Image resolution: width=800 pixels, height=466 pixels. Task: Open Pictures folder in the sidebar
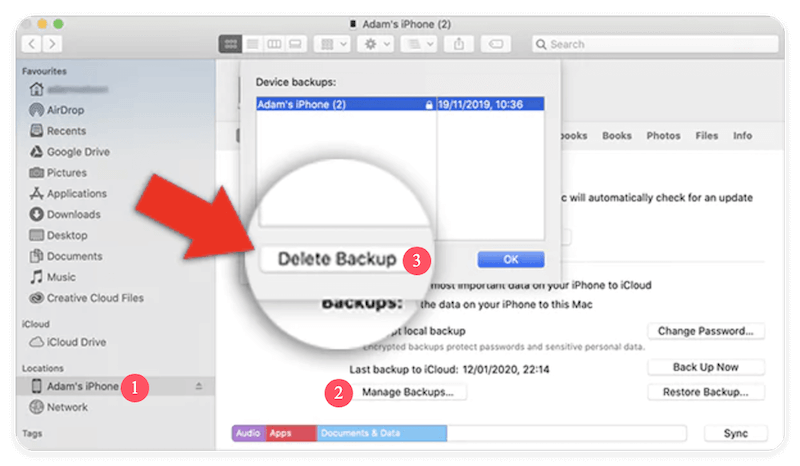click(x=58, y=173)
